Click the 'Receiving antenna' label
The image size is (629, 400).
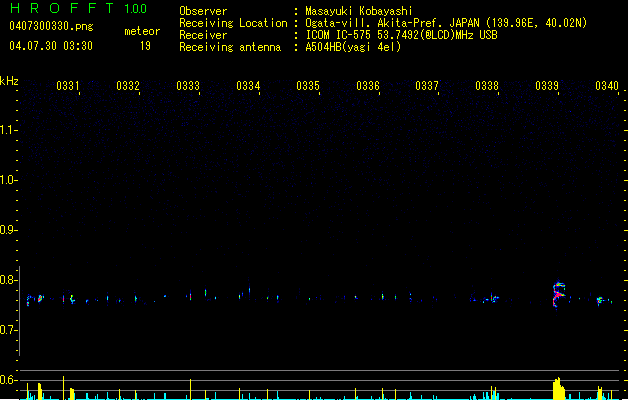click(x=230, y=47)
